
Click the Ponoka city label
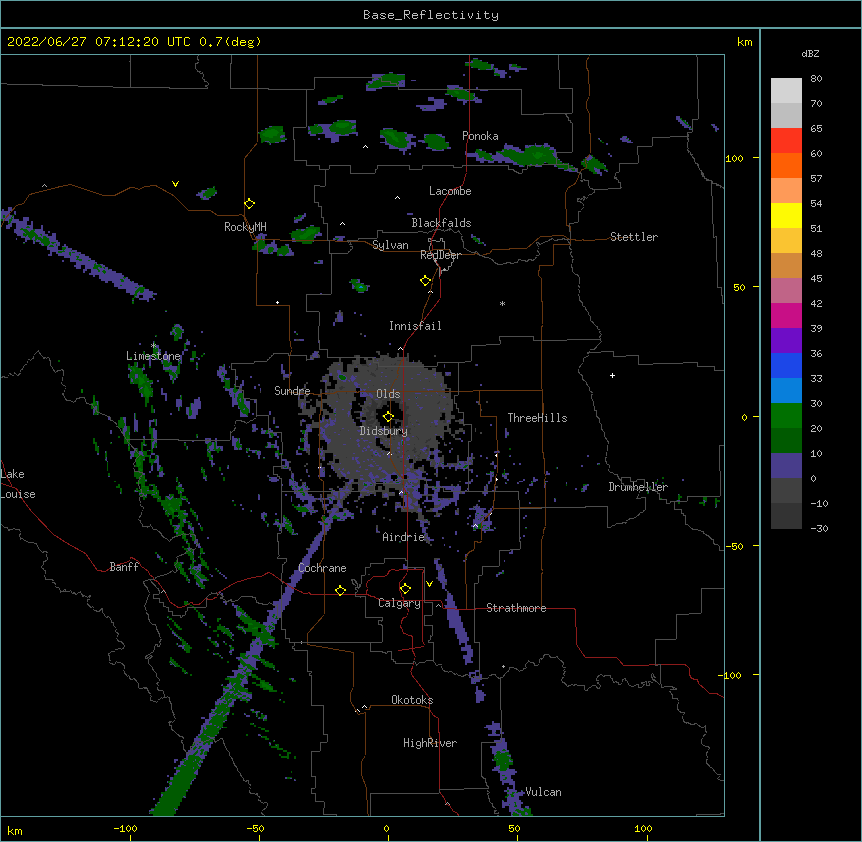480,136
